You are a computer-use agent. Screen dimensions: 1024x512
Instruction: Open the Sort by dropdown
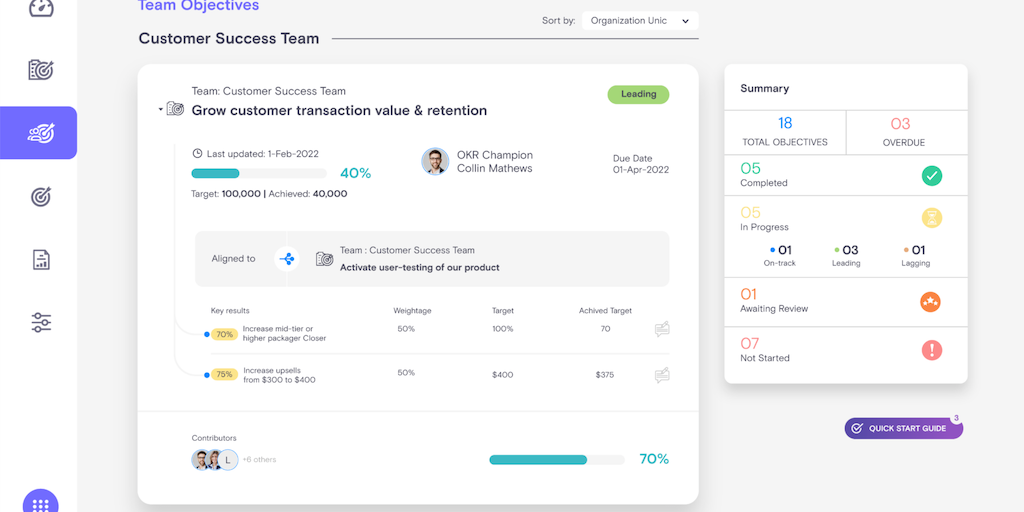(640, 21)
